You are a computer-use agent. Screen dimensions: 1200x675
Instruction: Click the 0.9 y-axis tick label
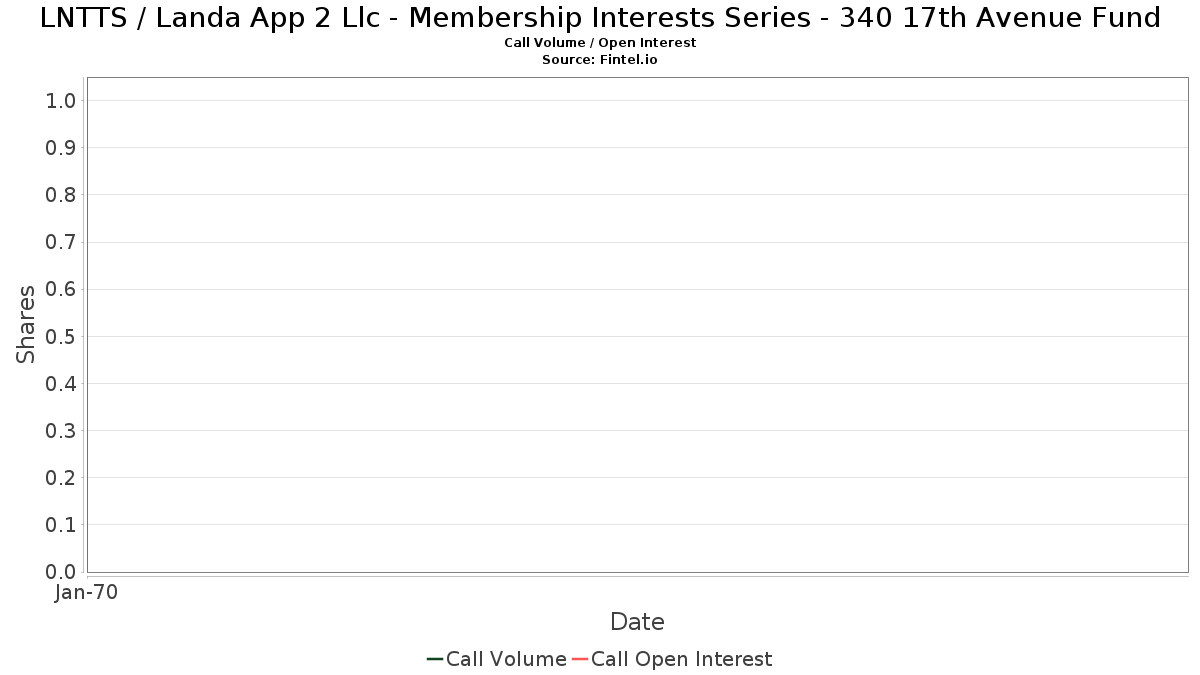tap(61, 148)
